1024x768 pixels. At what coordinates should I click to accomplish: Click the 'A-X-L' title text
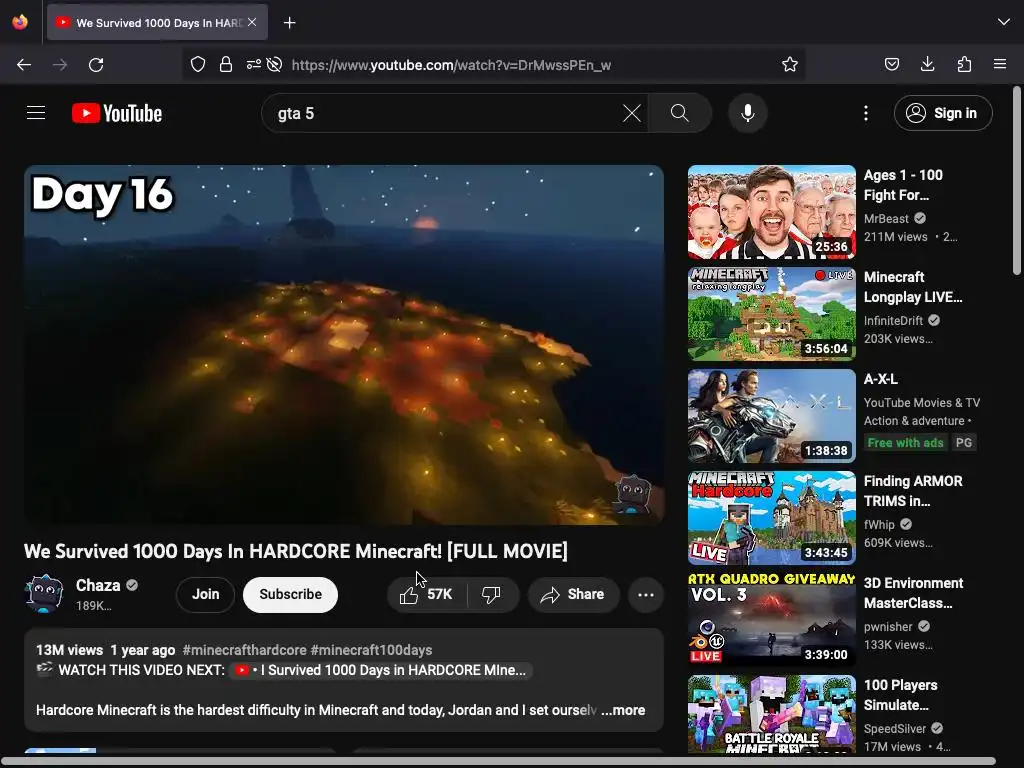click(880, 379)
